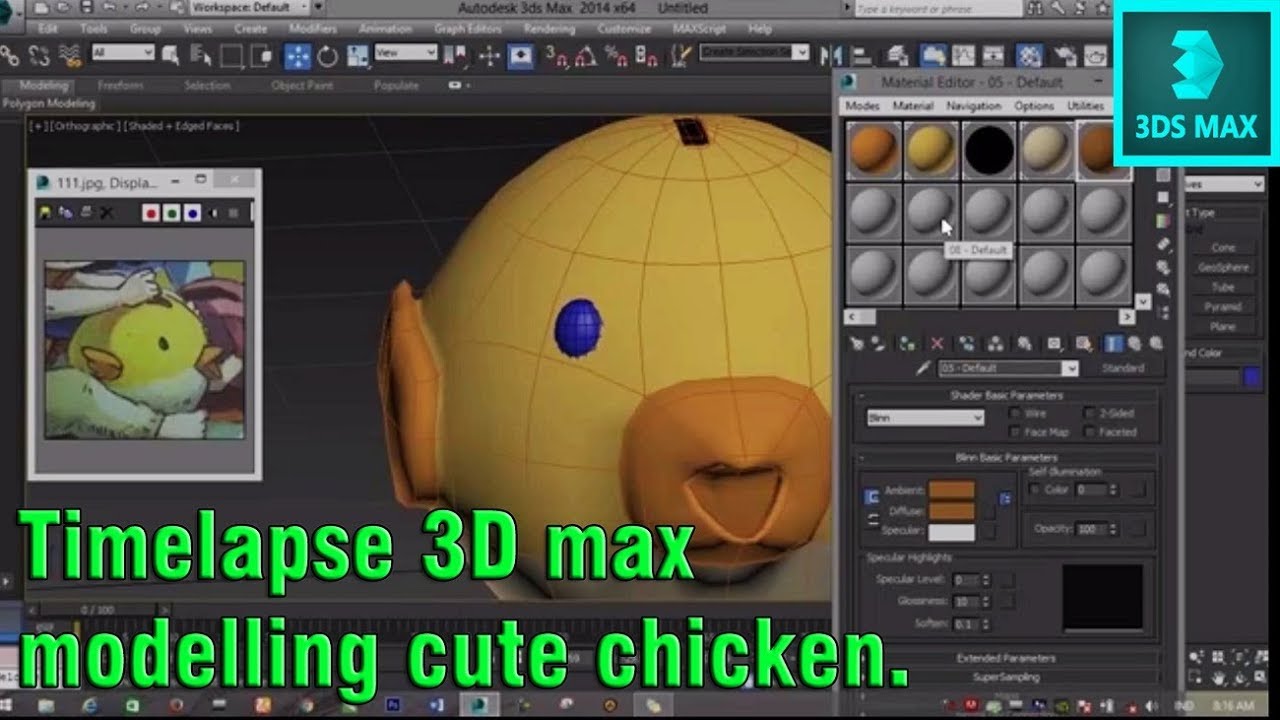This screenshot has height=720, width=1280.
Task: Toggle the Ambient-Diffuse color lock button
Action: tap(871, 497)
